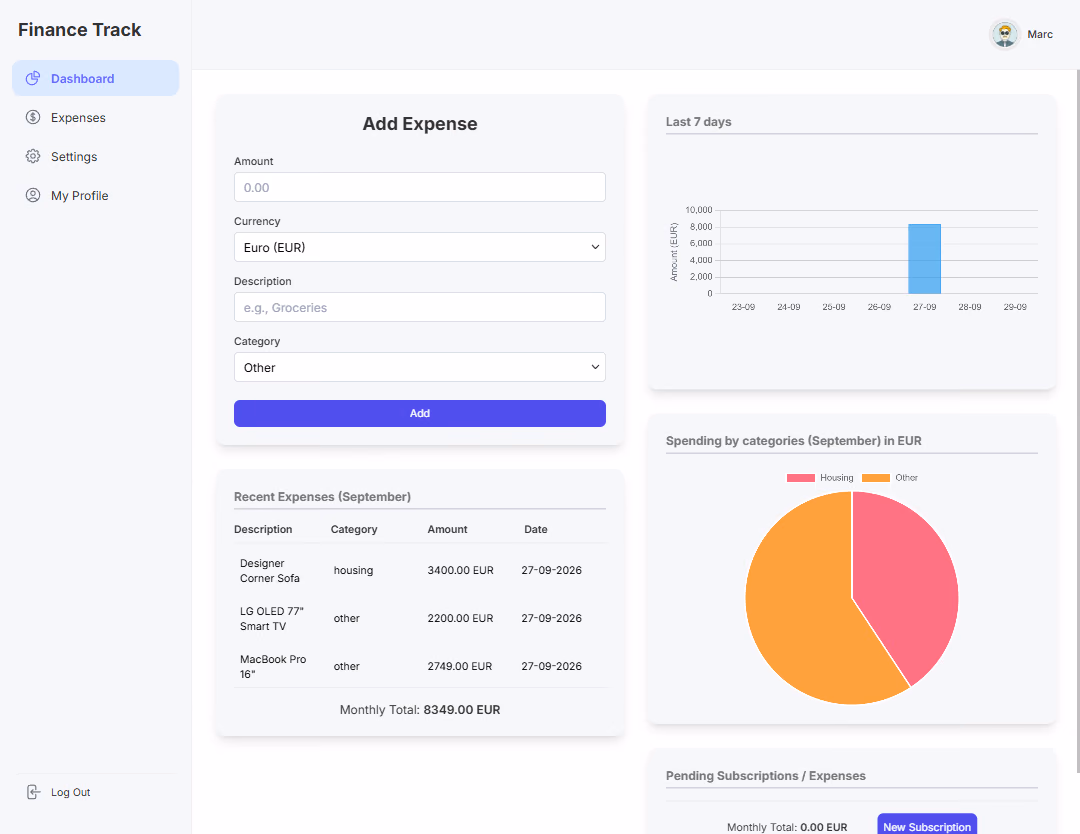Click the housing category cell
This screenshot has height=834, width=1080.
pyautogui.click(x=353, y=570)
